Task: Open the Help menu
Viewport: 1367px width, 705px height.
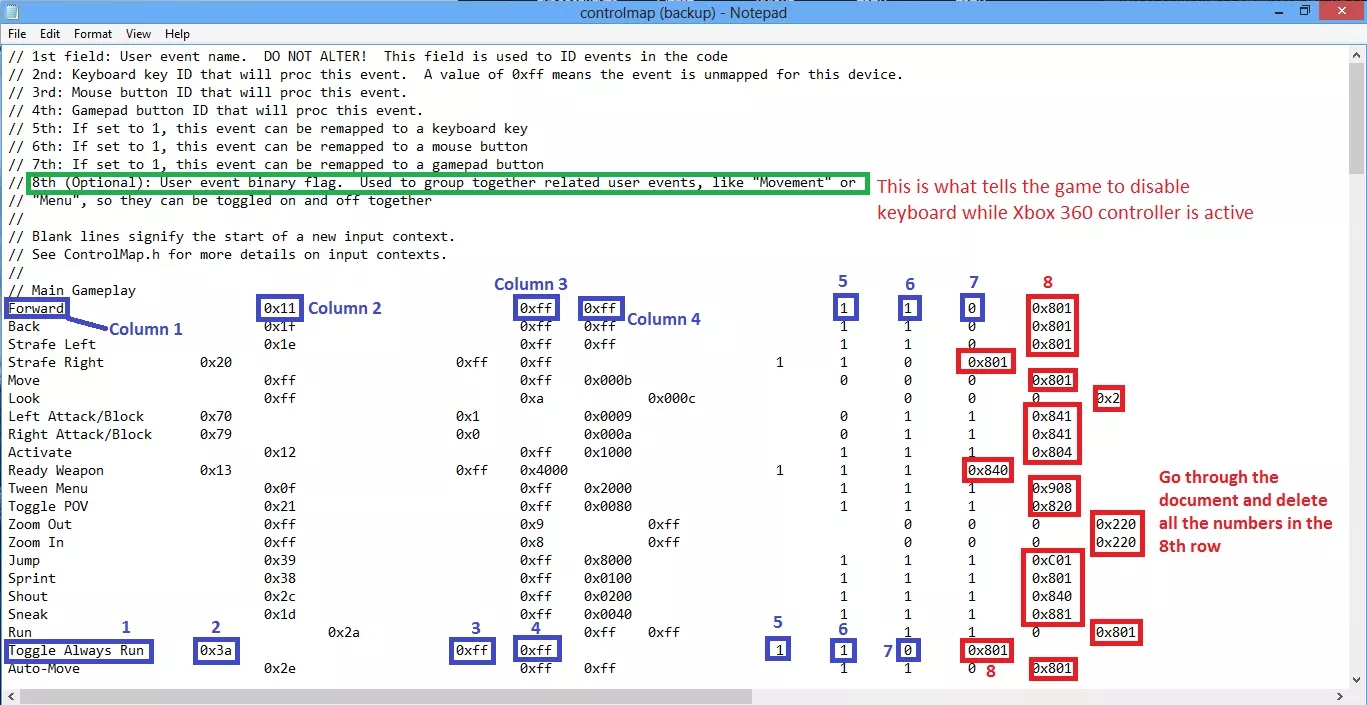Action: (x=177, y=34)
